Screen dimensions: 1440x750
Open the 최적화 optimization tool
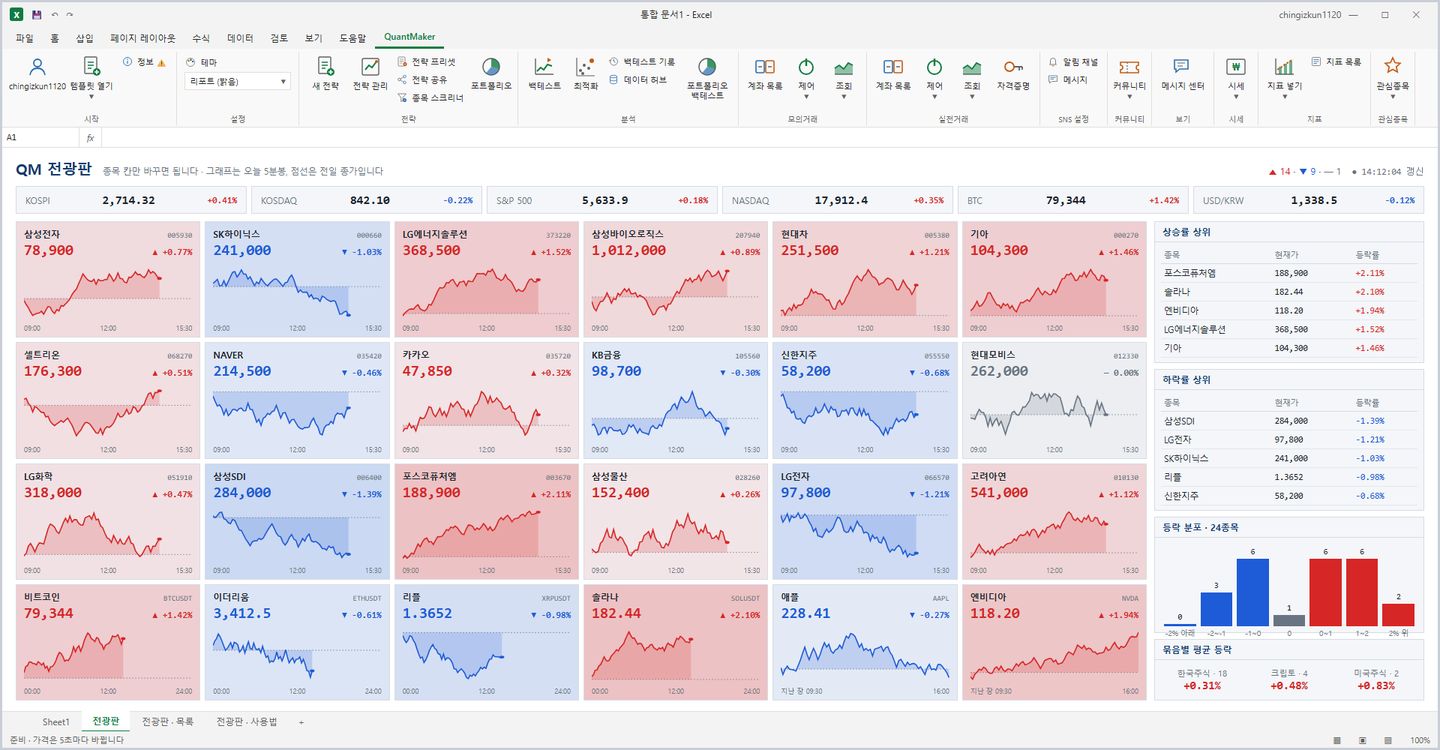click(x=586, y=74)
